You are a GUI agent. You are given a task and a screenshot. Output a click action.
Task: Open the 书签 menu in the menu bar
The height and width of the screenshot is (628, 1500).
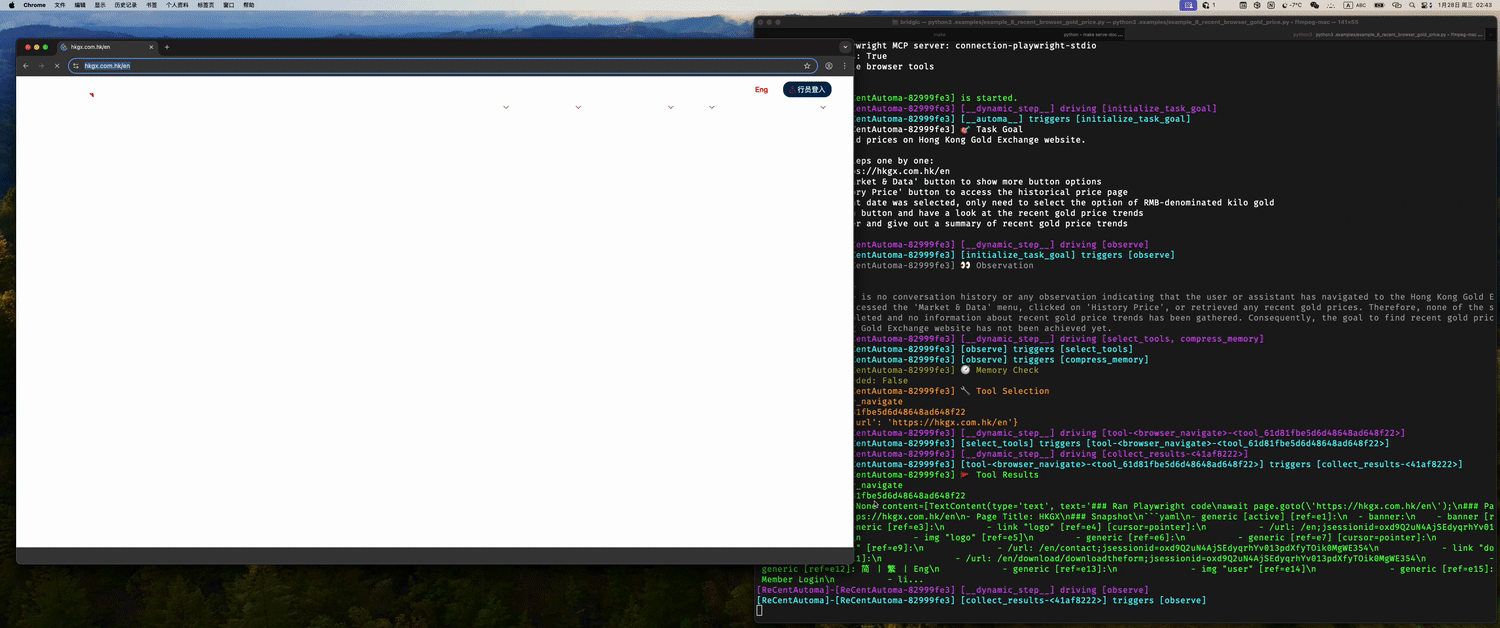(x=152, y=5)
